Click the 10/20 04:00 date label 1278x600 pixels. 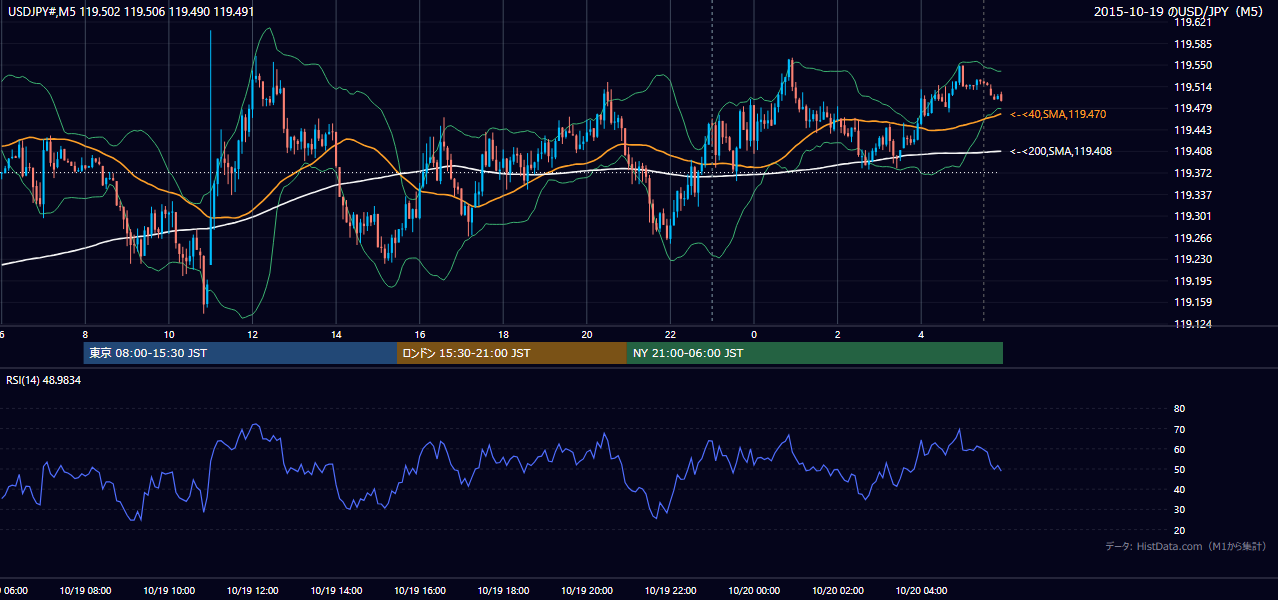click(921, 591)
